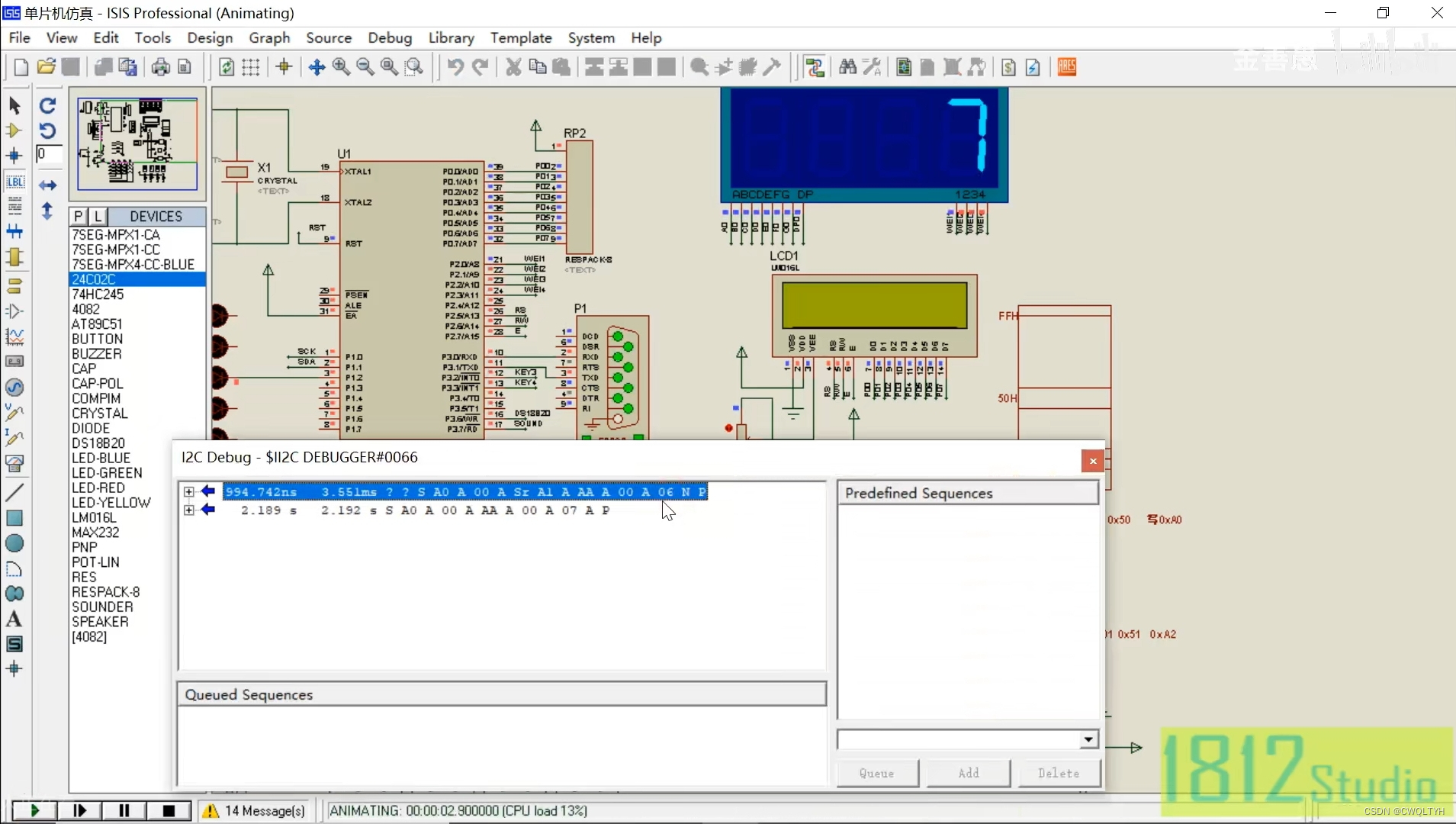Close the I2C Debug window
Image resolution: width=1456 pixels, height=824 pixels.
[1092, 461]
